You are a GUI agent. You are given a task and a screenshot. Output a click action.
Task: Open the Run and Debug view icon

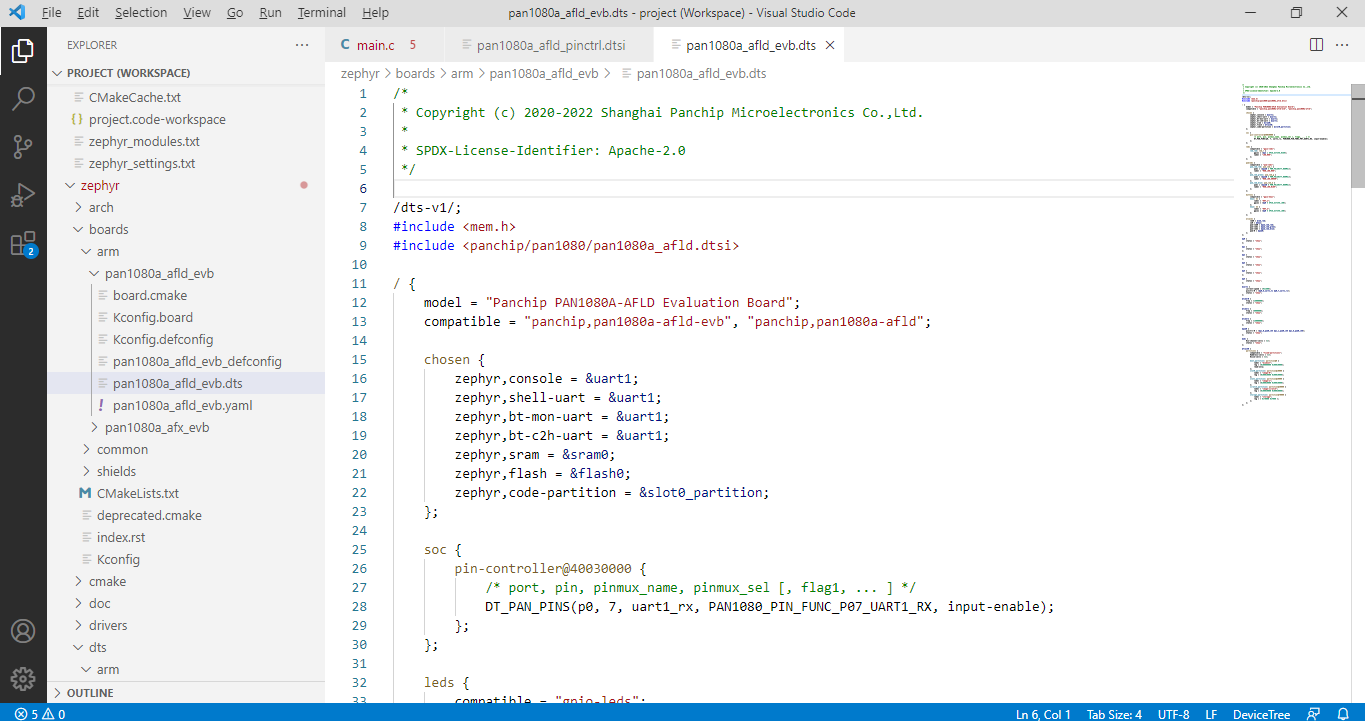pyautogui.click(x=23, y=195)
